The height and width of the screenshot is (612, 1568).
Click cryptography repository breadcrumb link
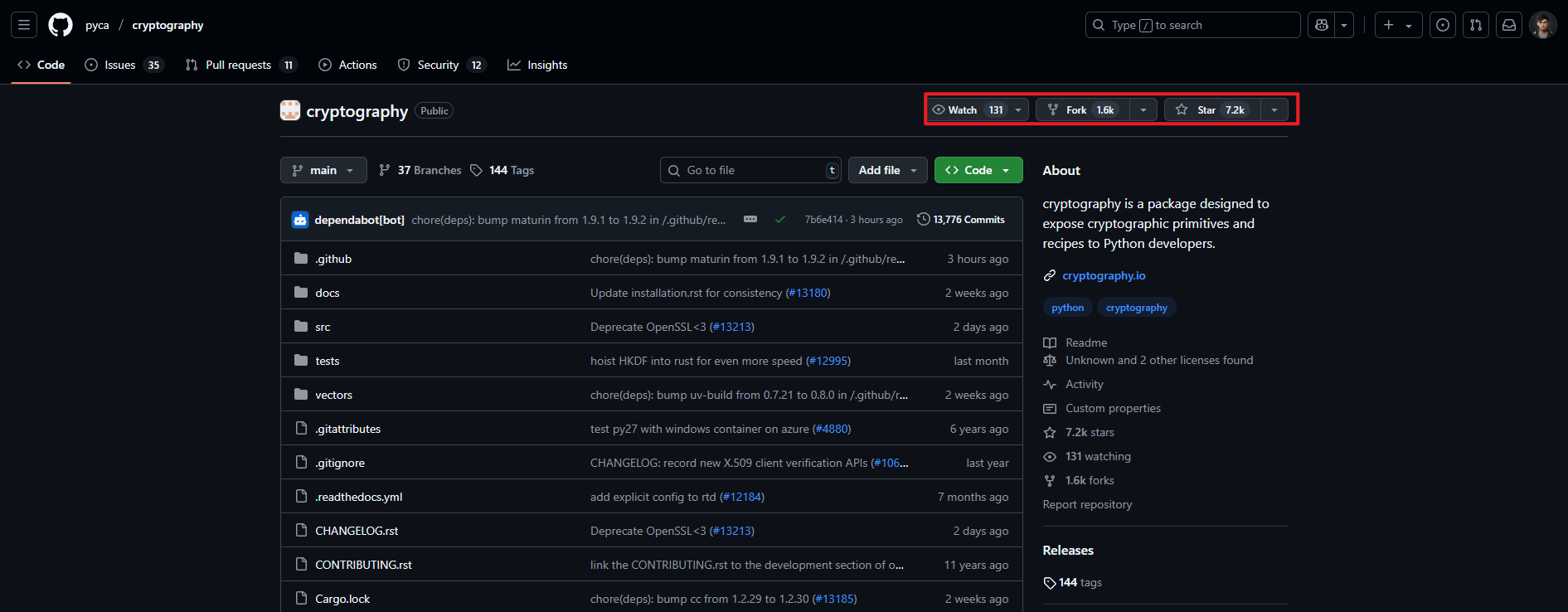(x=167, y=25)
